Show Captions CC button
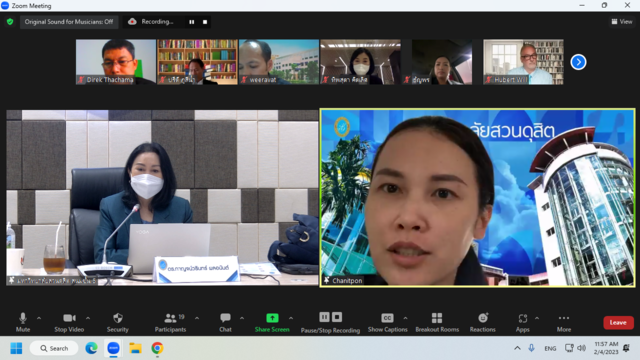 [x=387, y=322]
